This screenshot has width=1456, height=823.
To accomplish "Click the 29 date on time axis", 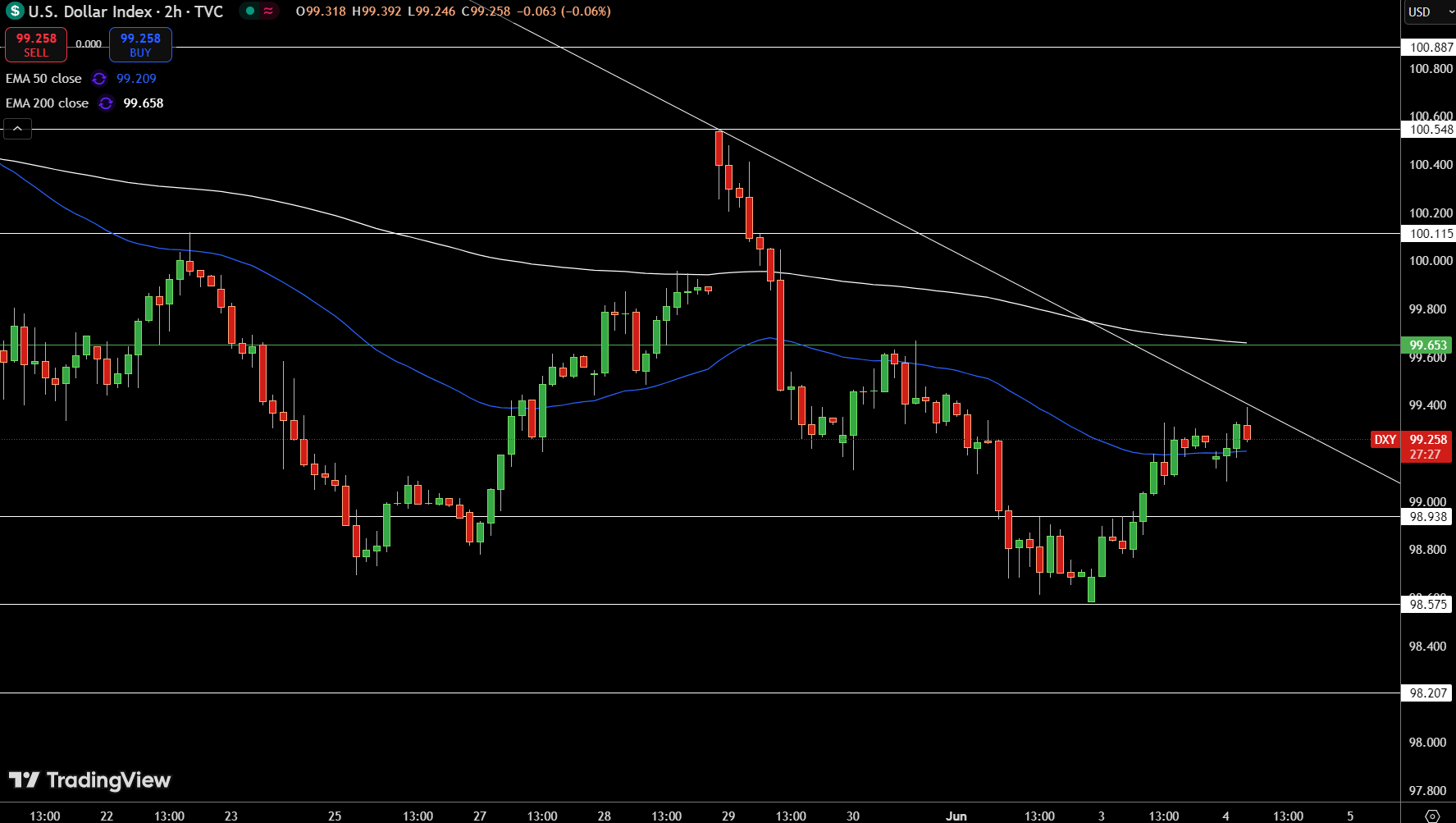I will 728,816.
